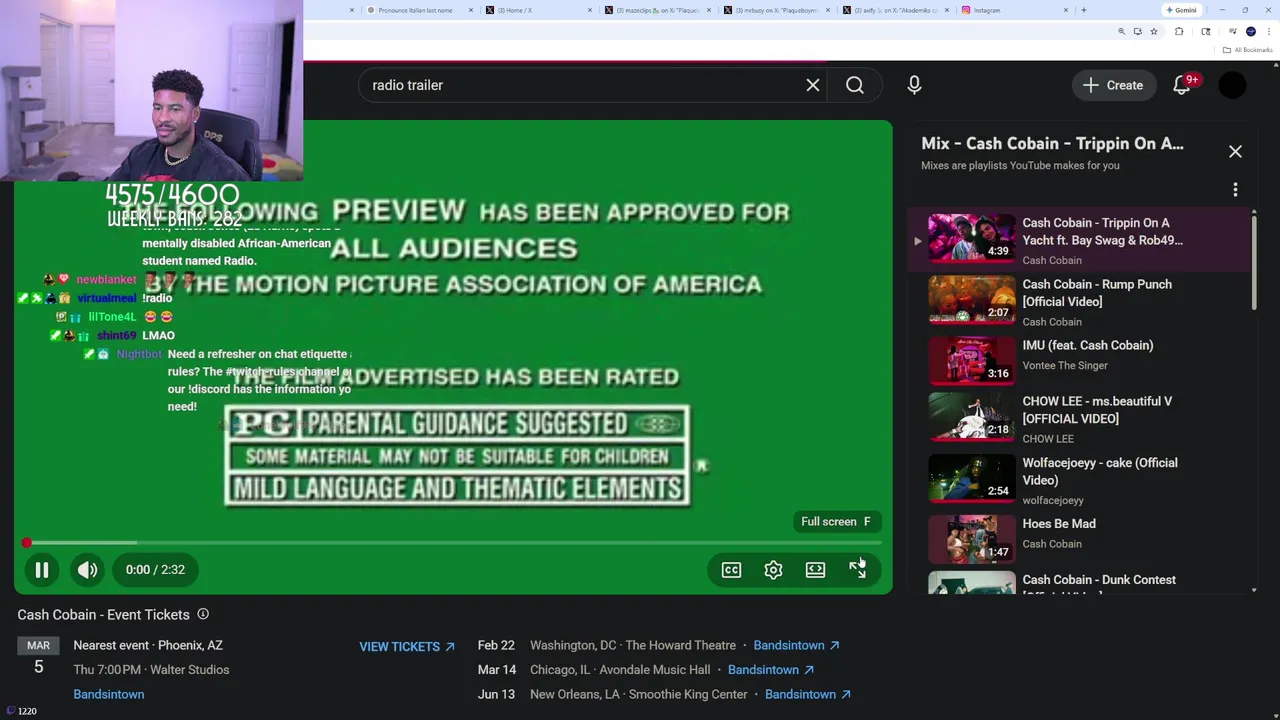Viewport: 1280px width, 720px height.
Task: Close the Home / X tab
Action: (589, 10)
